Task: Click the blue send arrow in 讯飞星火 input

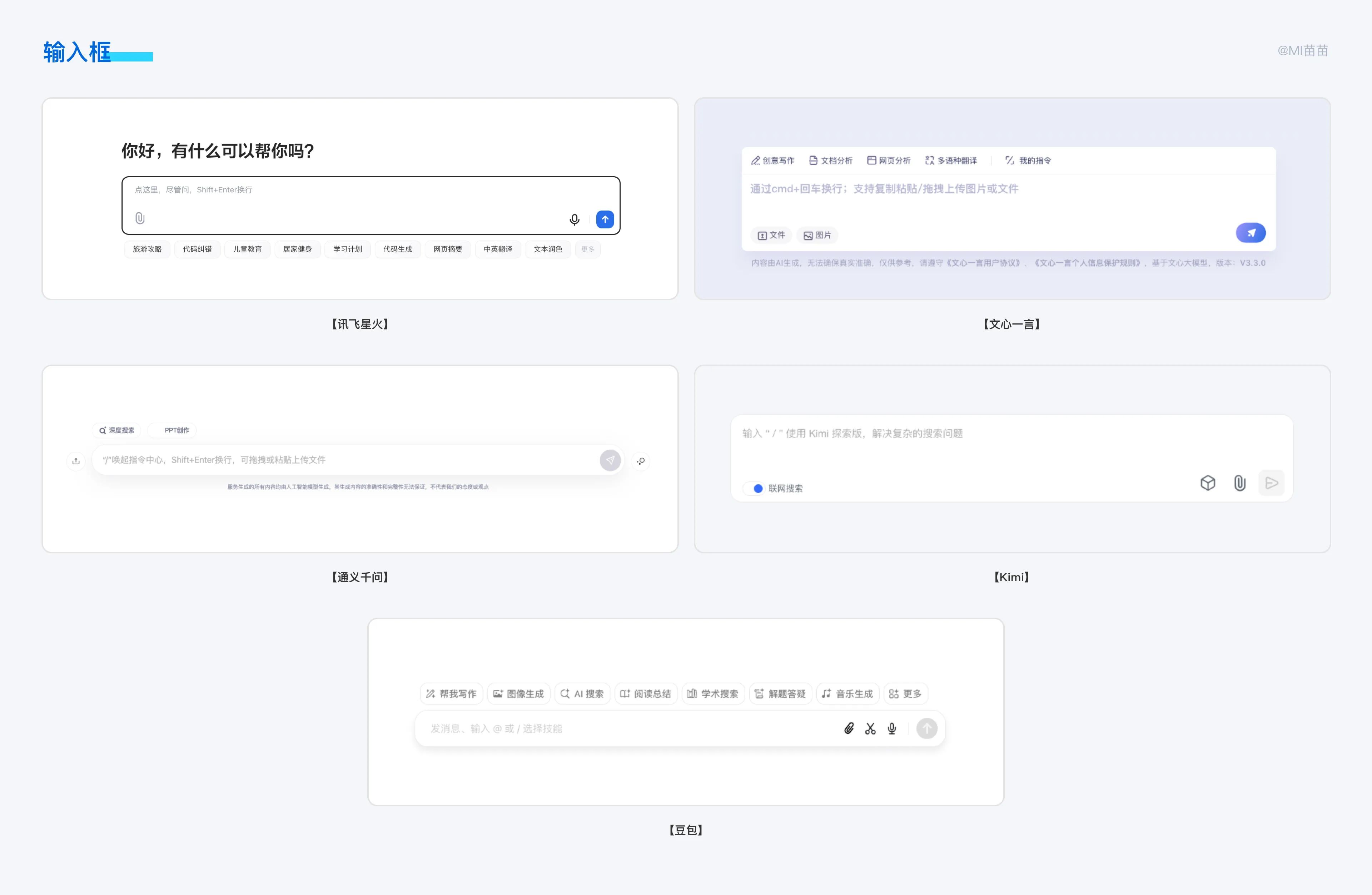Action: pos(605,219)
